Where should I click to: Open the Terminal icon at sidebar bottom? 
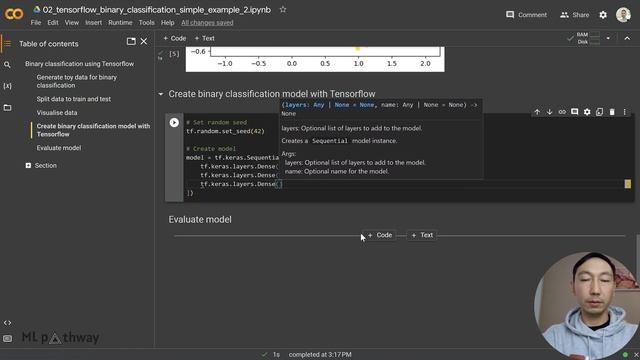point(7,338)
